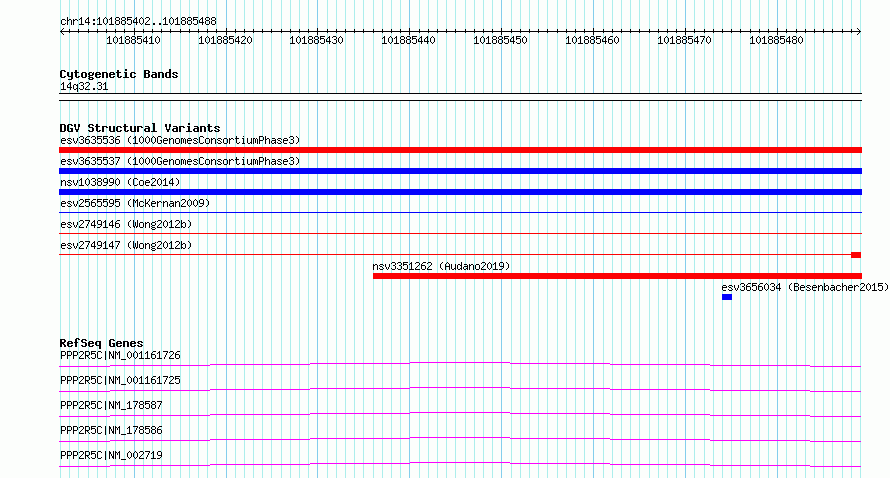Screen dimensions: 890x478
Task: Open the esv2749147 (Wong2012b) label
Action: pos(126,245)
